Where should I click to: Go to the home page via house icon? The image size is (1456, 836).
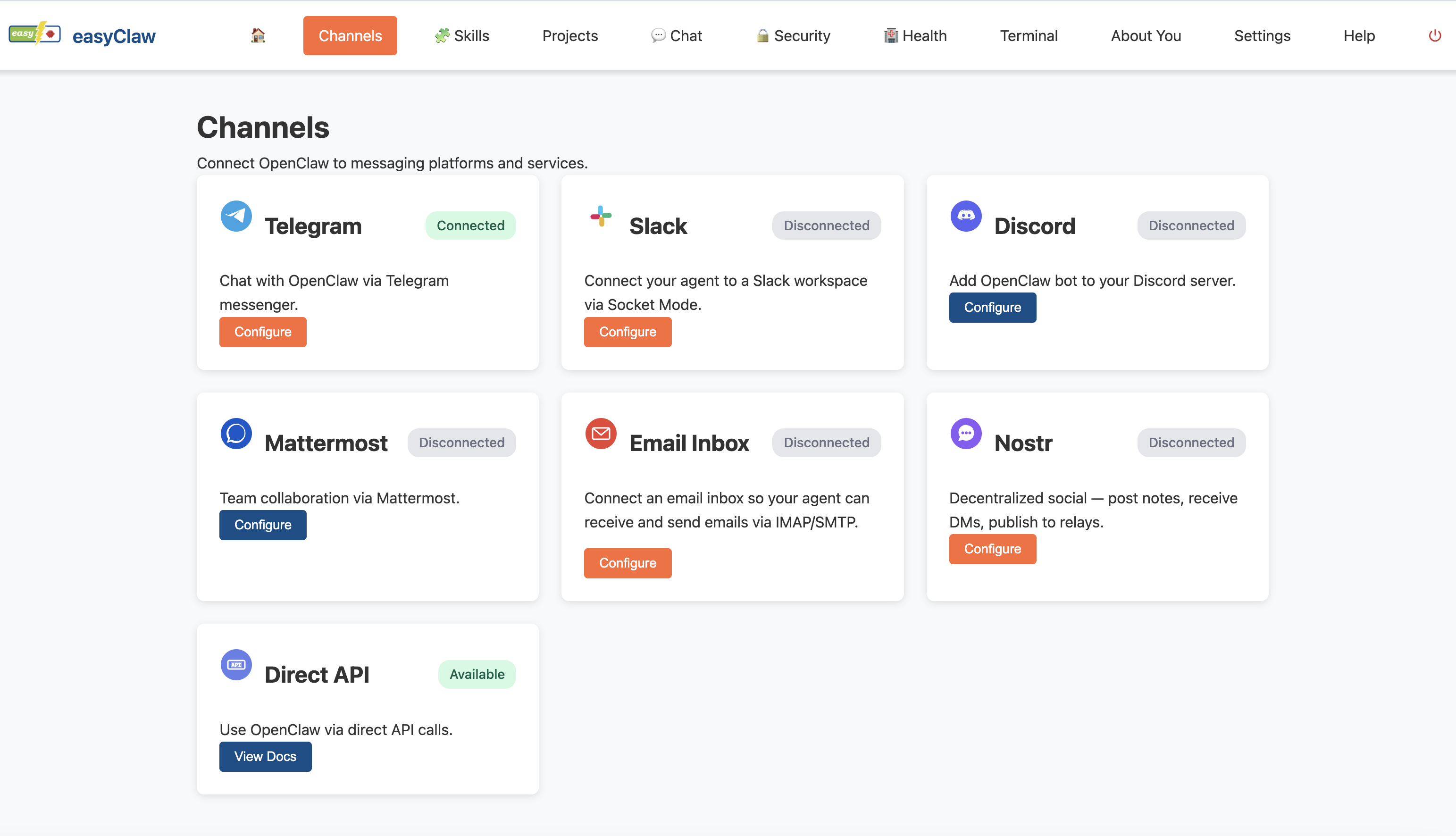coord(258,35)
